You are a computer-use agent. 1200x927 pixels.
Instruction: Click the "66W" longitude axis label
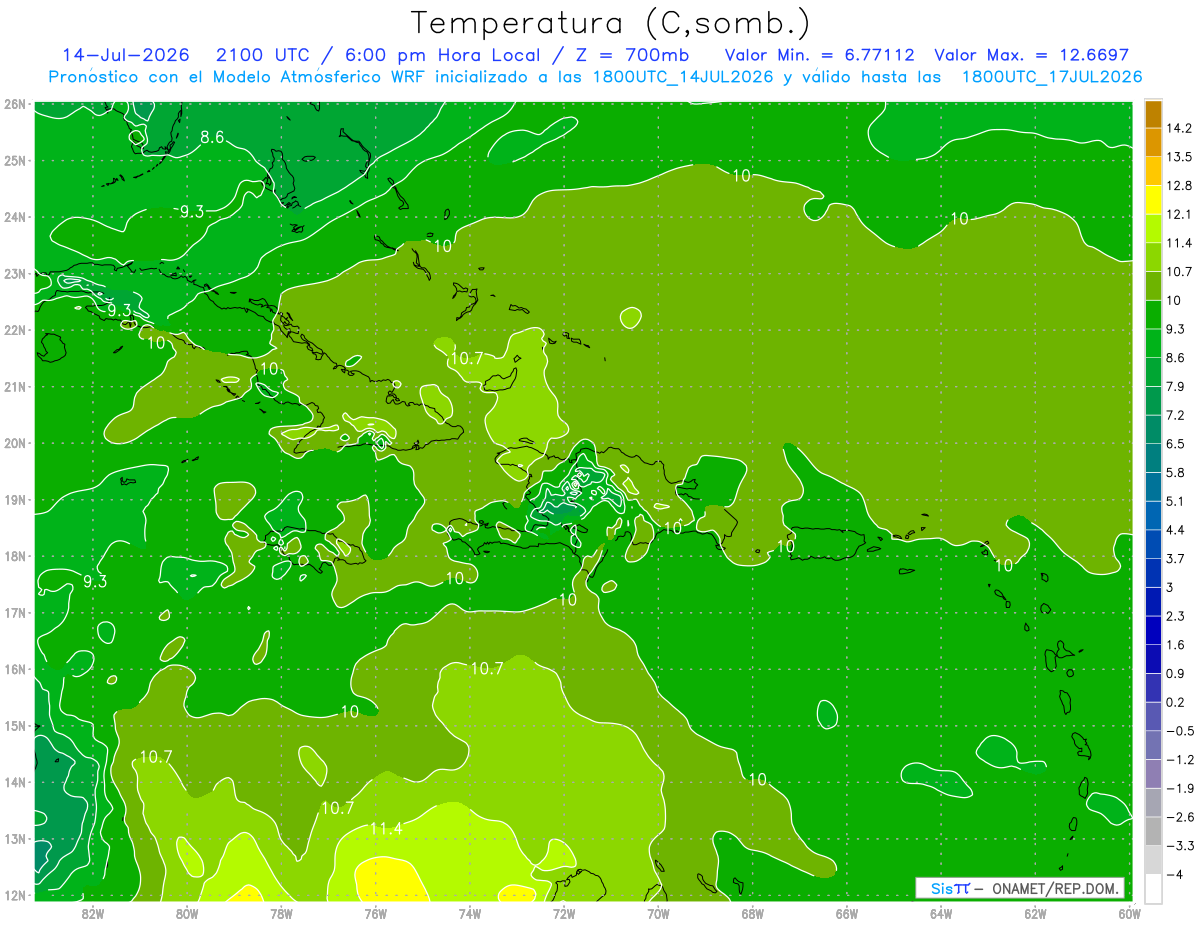pyautogui.click(x=846, y=913)
